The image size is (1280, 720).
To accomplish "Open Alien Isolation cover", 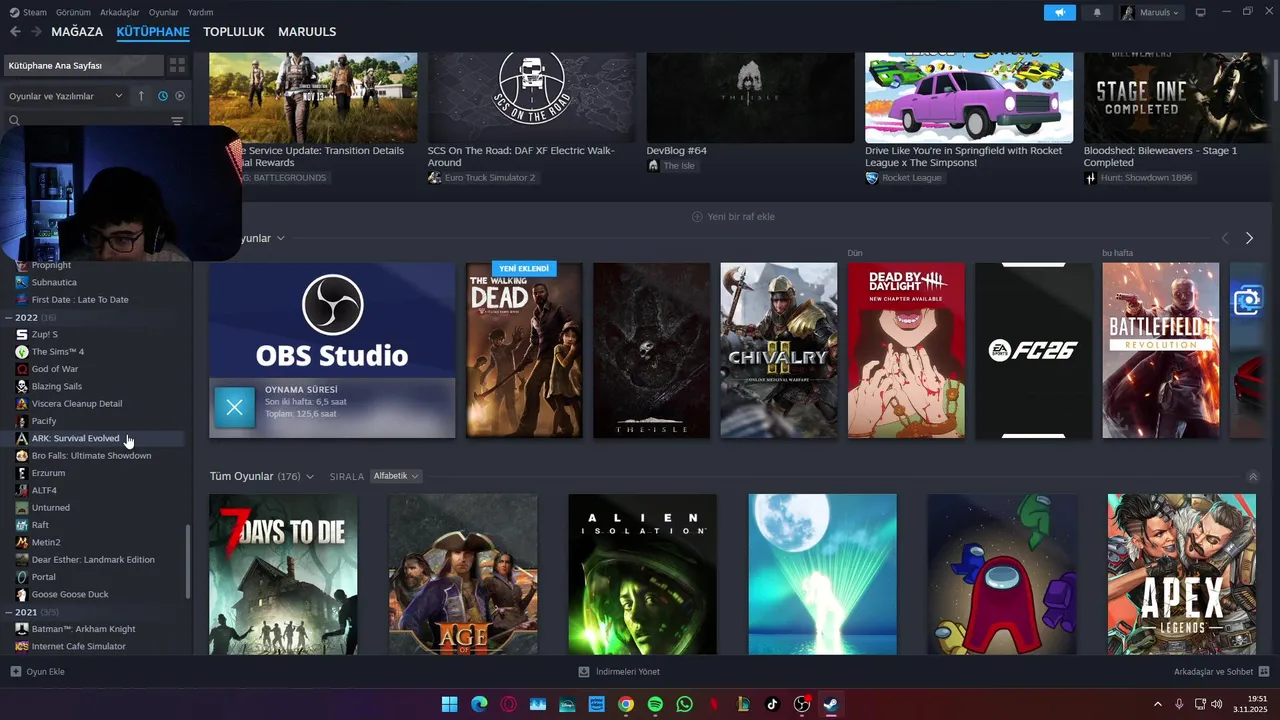I will click(642, 574).
